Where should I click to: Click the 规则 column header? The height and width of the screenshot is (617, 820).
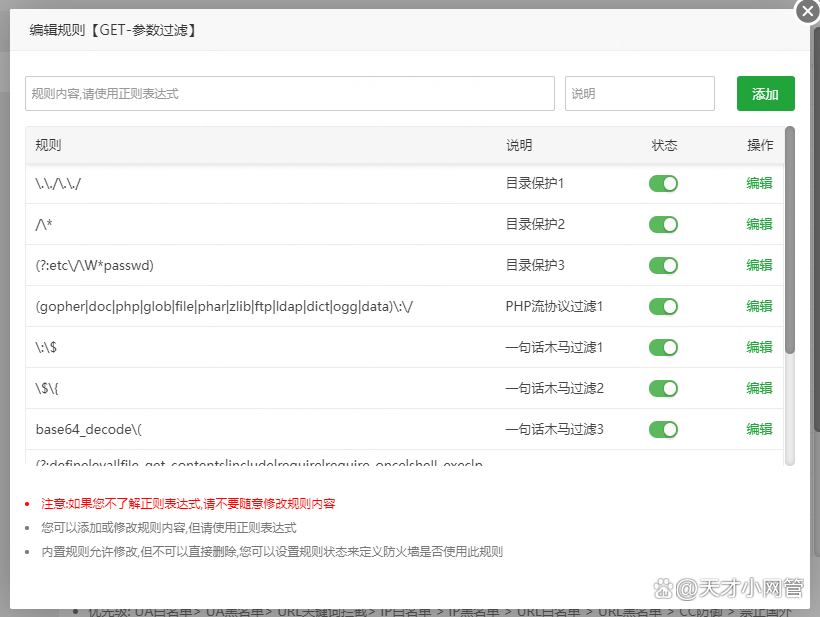point(46,145)
